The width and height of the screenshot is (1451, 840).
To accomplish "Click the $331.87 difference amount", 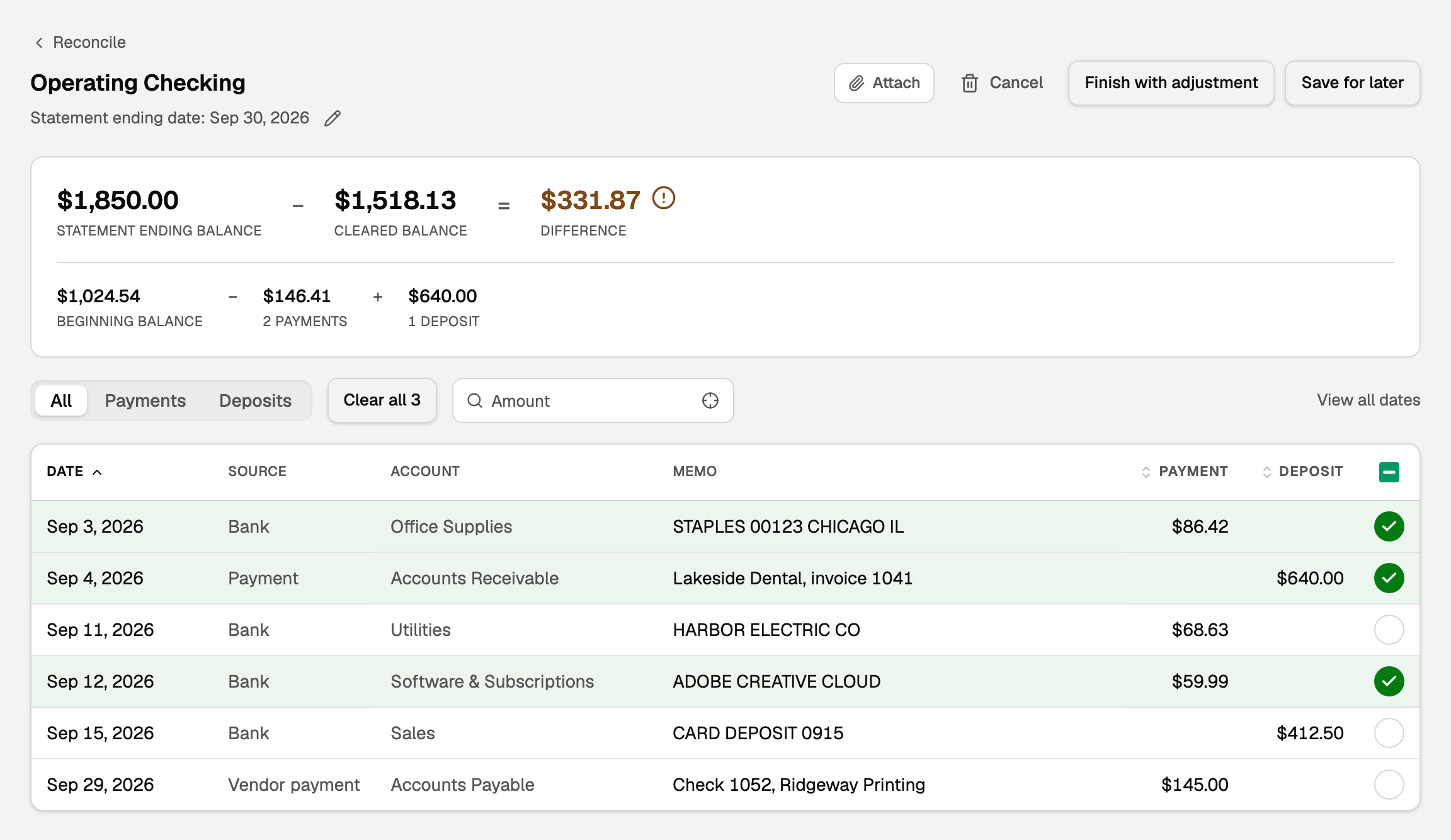I will click(x=590, y=200).
